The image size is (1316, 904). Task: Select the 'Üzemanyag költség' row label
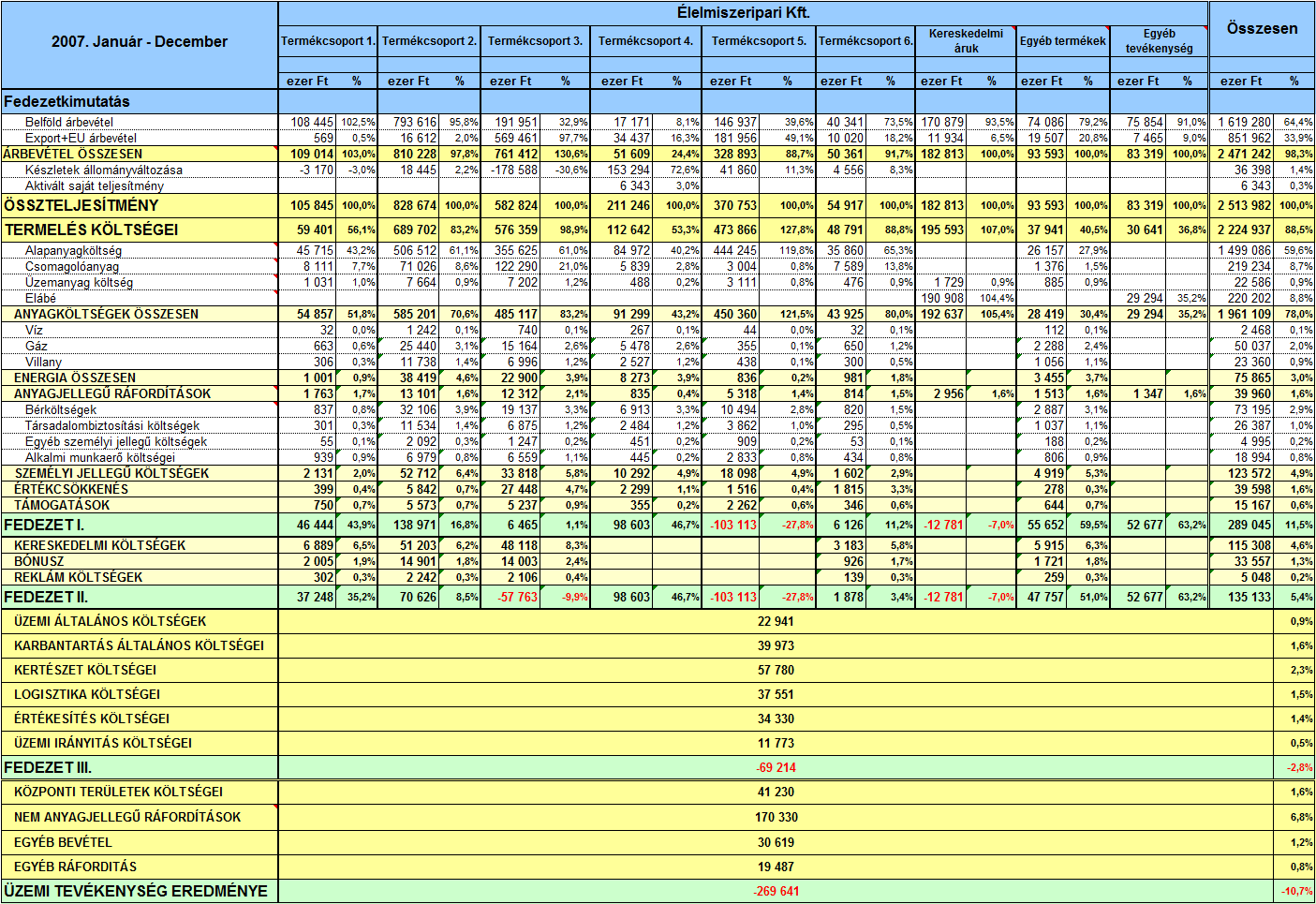point(79,283)
